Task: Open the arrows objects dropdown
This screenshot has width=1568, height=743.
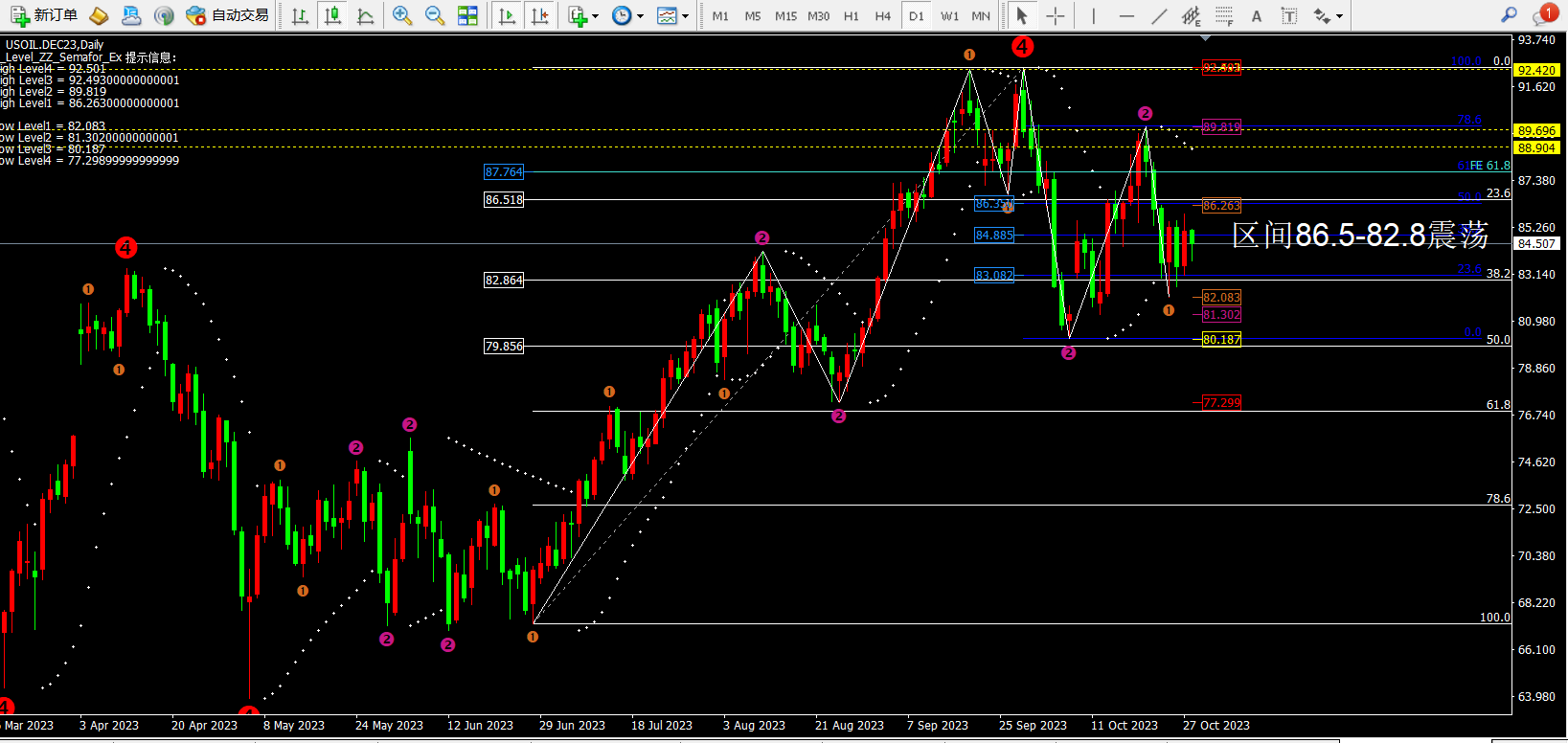Action: pyautogui.click(x=1328, y=15)
